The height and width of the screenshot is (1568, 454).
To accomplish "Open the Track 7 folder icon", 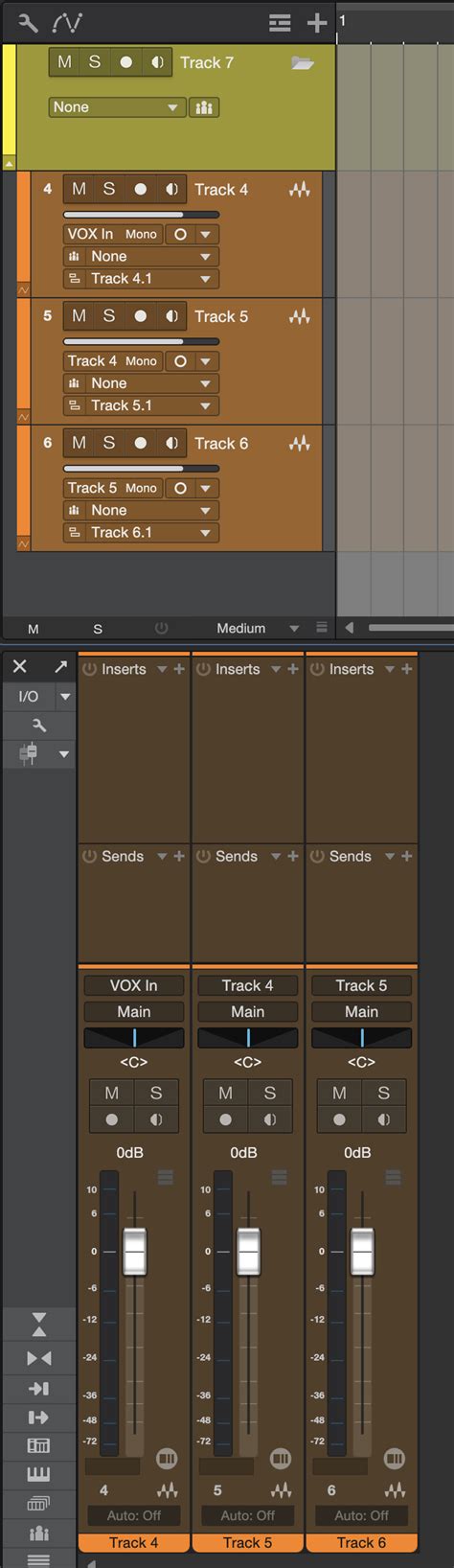I will 303,63.
